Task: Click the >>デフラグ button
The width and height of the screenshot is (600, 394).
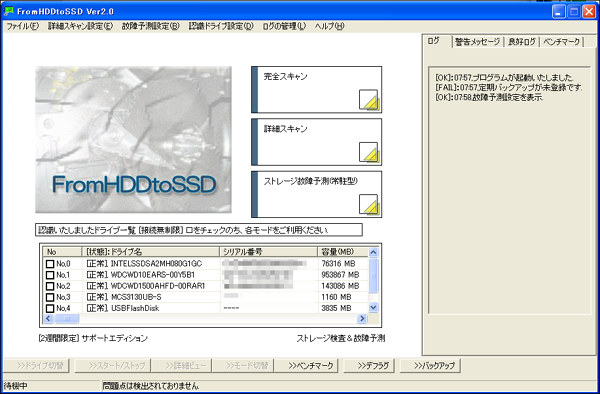Action: 369,366
